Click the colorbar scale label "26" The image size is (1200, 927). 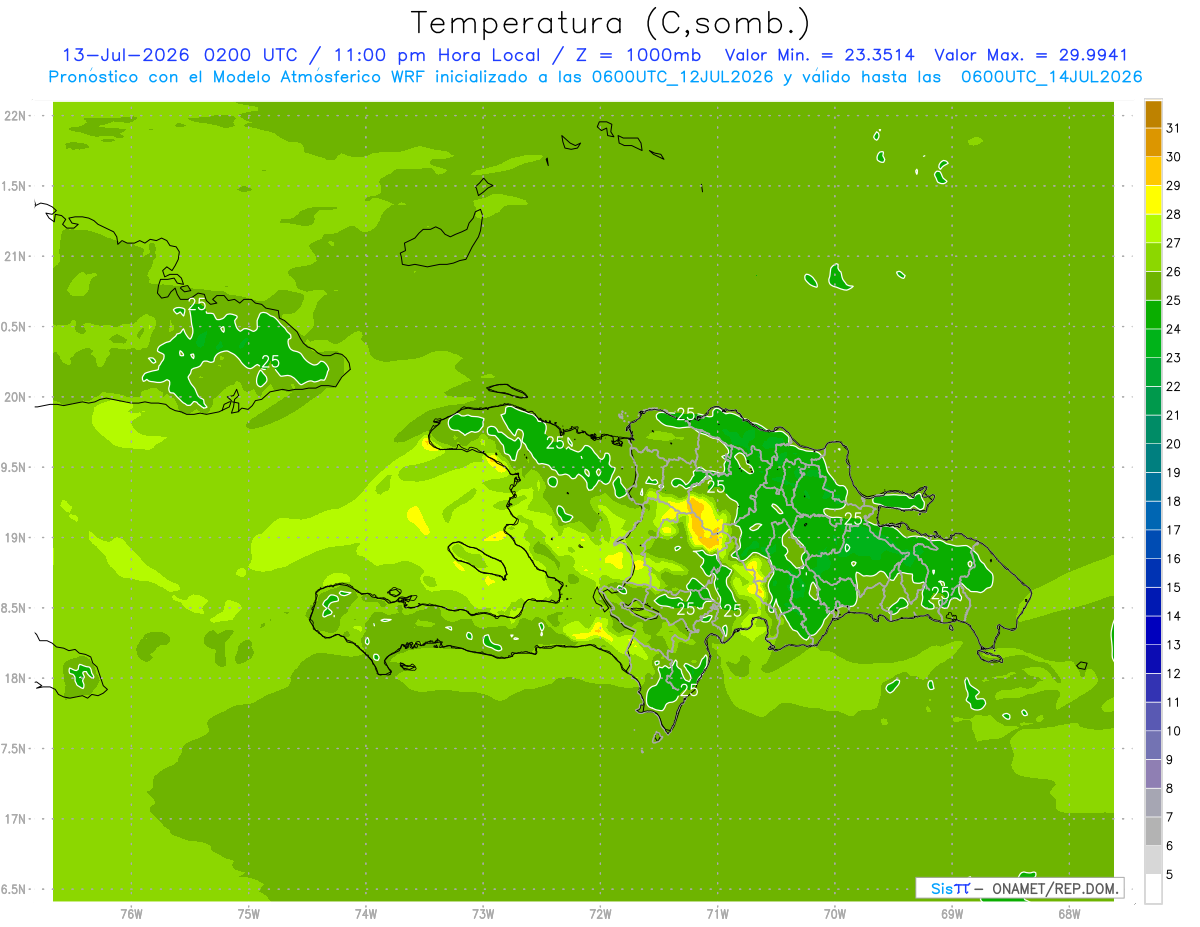point(1173,271)
